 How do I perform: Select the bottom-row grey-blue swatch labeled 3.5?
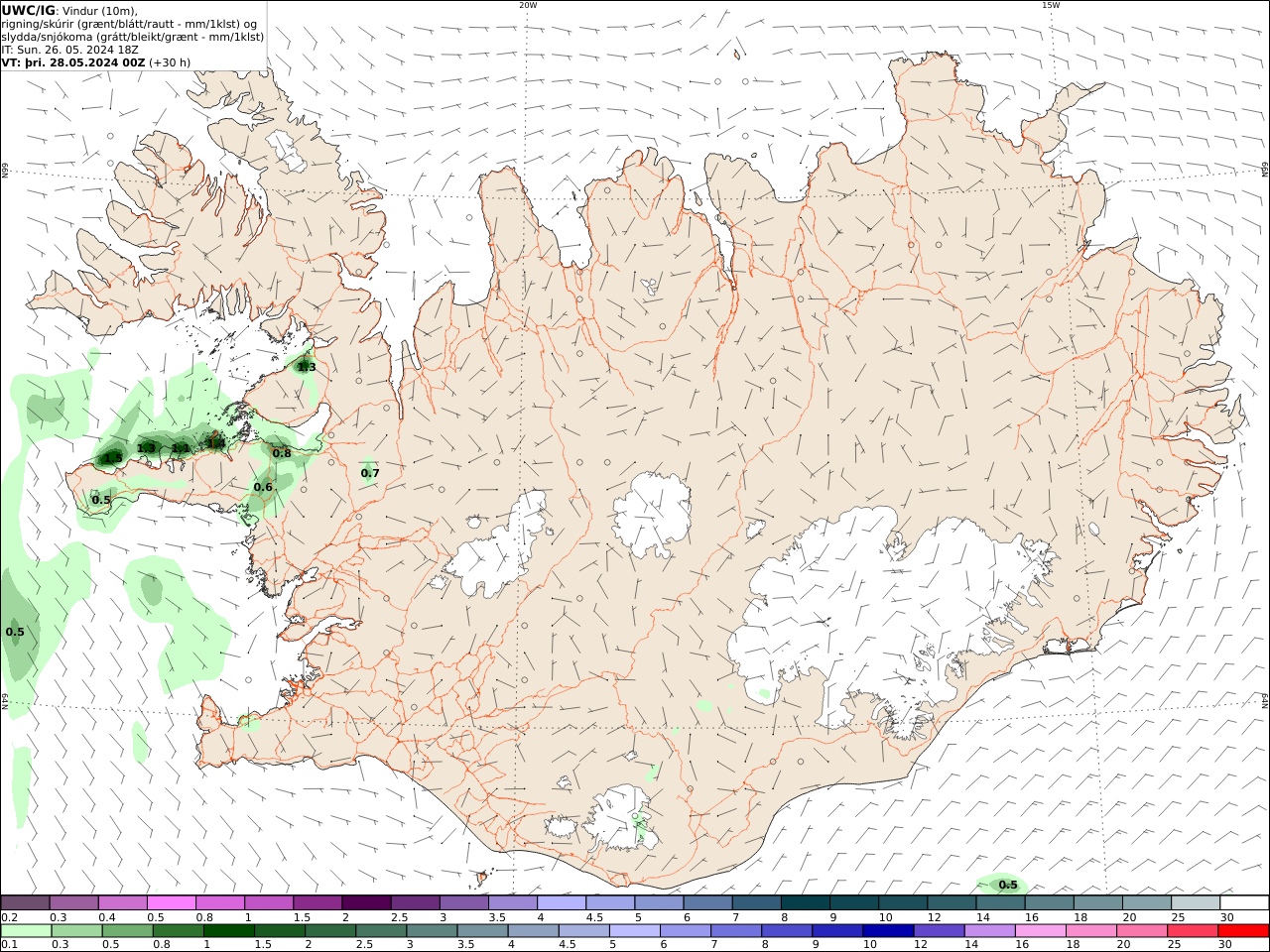[481, 930]
